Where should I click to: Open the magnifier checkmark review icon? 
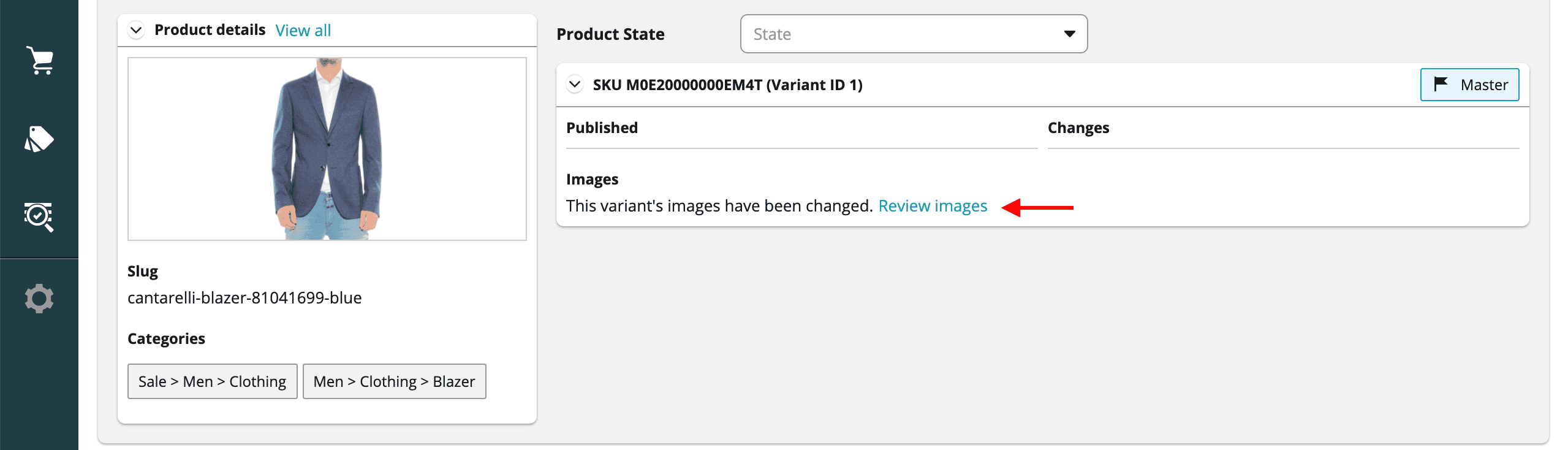point(39,217)
